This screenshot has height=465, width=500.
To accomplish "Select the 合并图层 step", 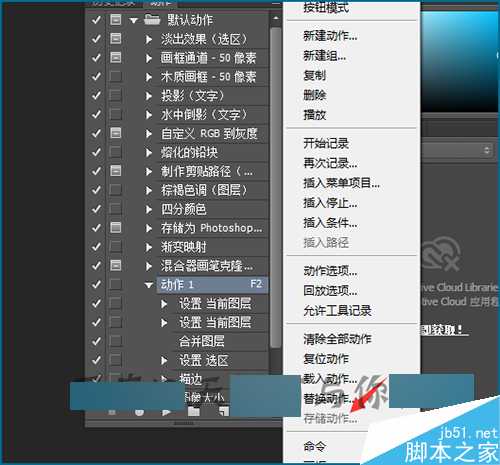I will pyautogui.click(x=201, y=341).
